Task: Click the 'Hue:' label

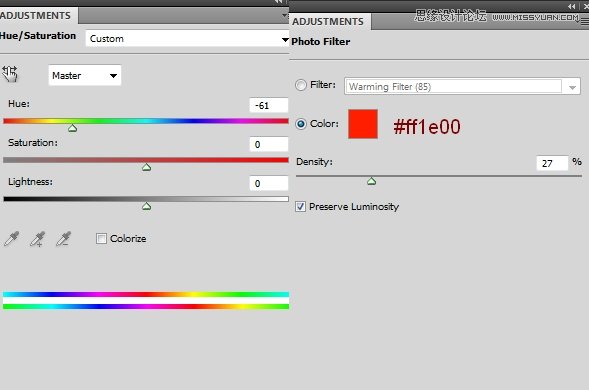Action: tap(19, 104)
